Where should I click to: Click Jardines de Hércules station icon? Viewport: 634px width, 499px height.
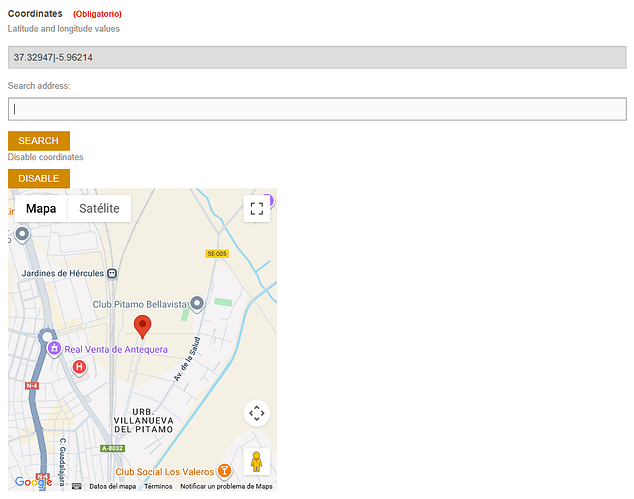[x=112, y=273]
